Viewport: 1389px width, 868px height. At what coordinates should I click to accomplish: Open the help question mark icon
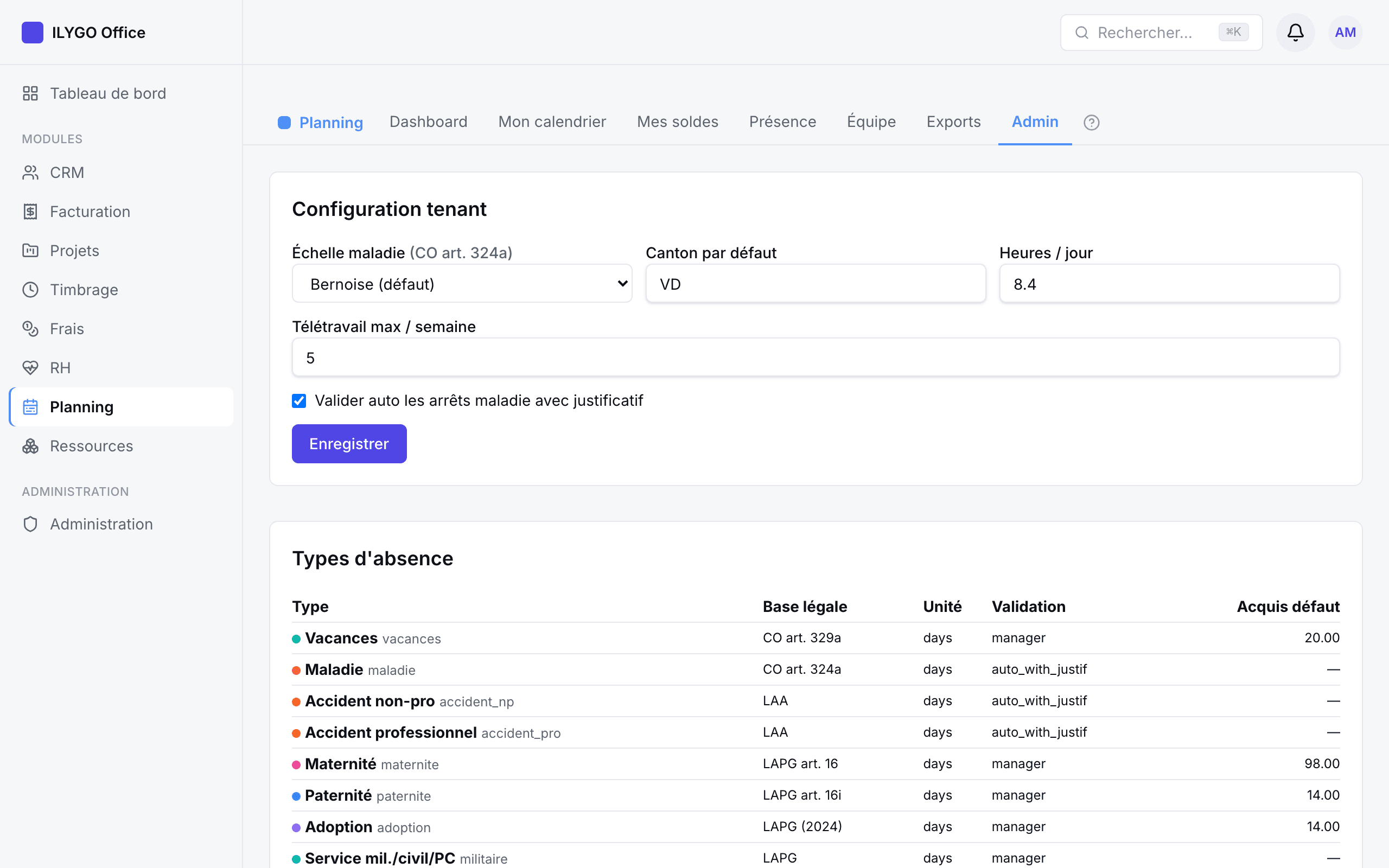click(x=1091, y=122)
